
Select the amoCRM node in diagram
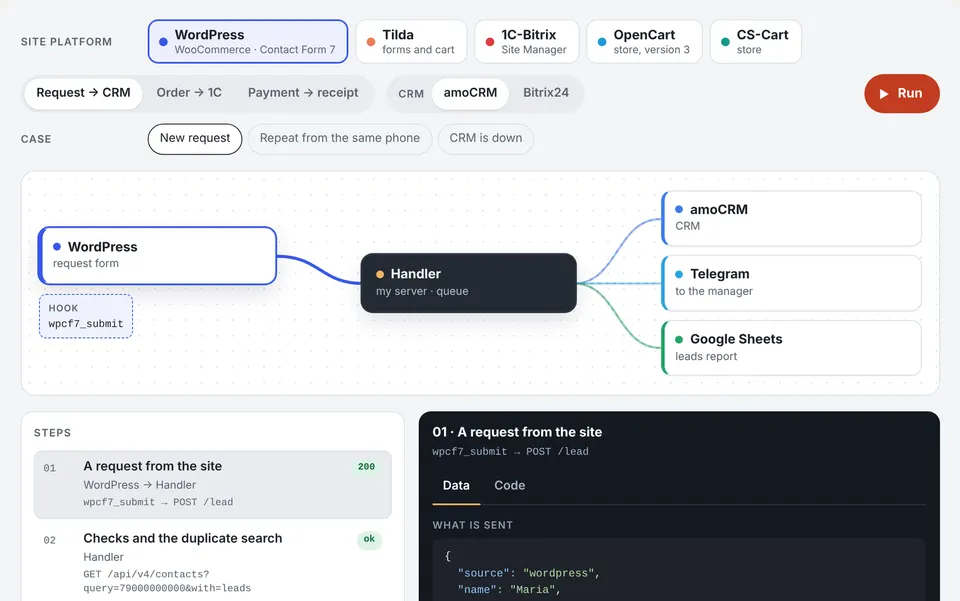coord(791,218)
